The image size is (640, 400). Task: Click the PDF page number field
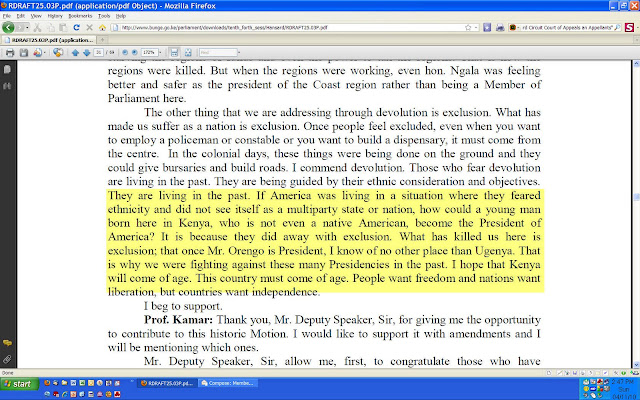click(98, 53)
